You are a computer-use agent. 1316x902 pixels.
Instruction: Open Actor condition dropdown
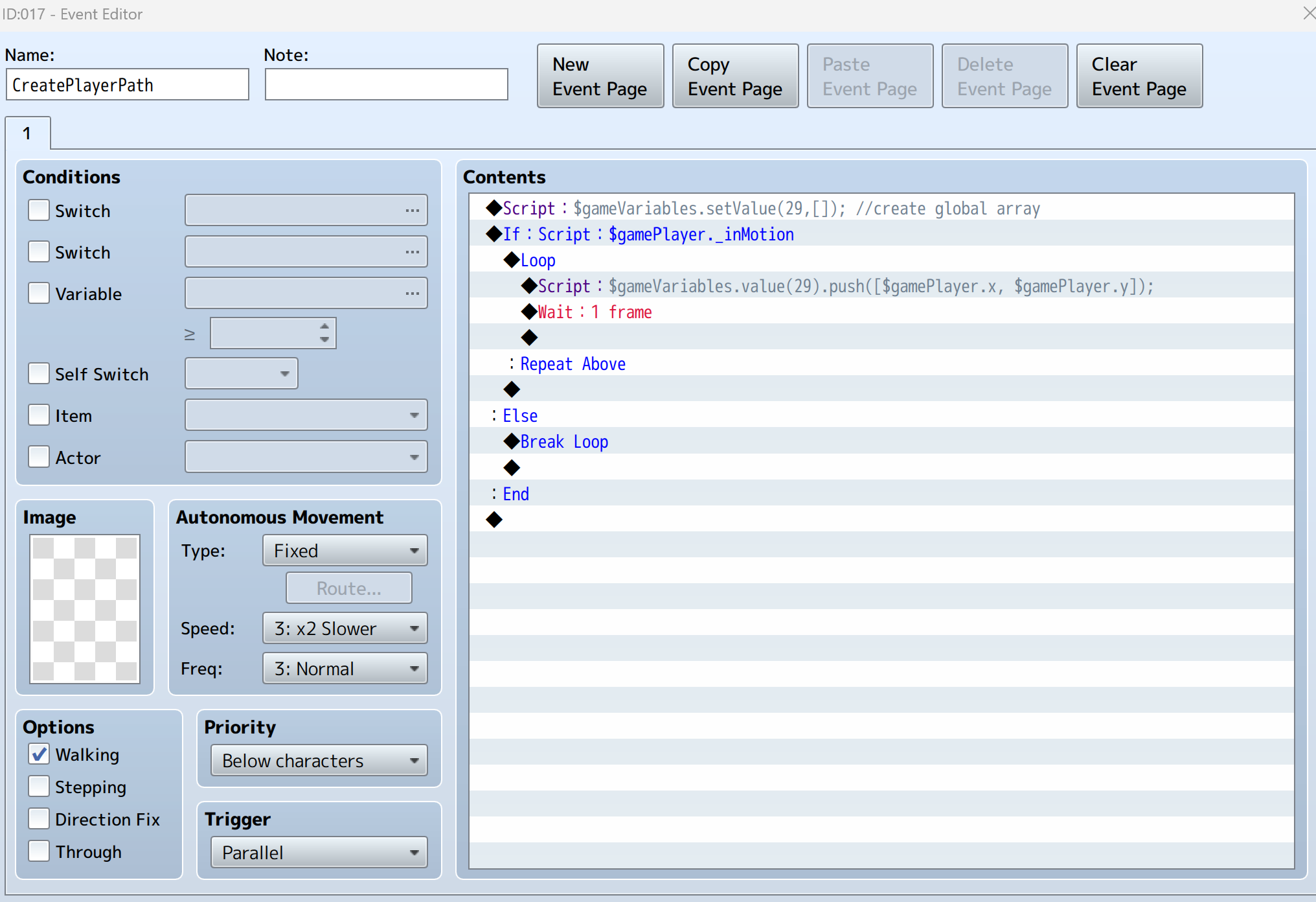[x=306, y=457]
